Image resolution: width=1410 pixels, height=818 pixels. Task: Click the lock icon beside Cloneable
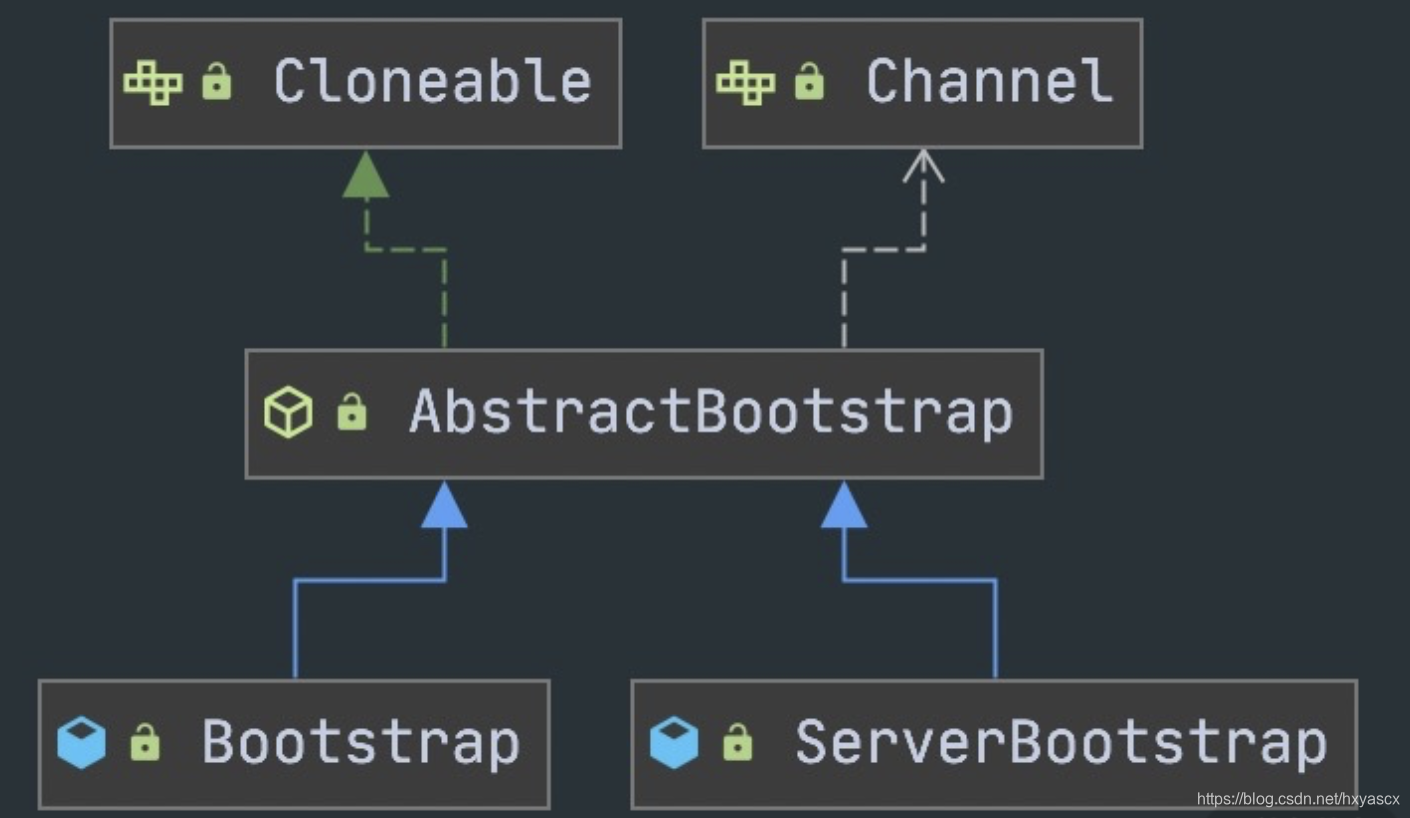point(216,82)
